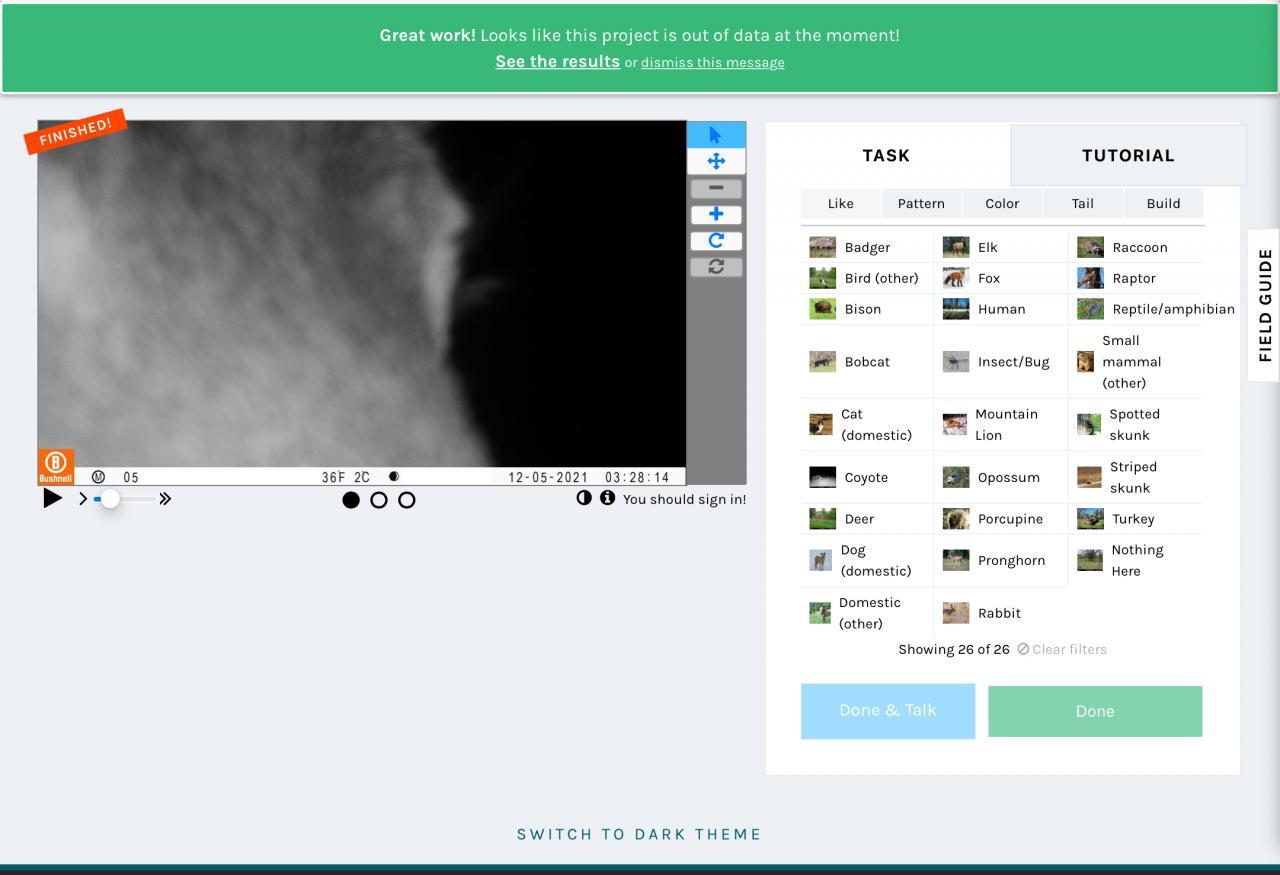1280x875 pixels.
Task: Mark image as Nothing Here
Action: coord(1135,560)
